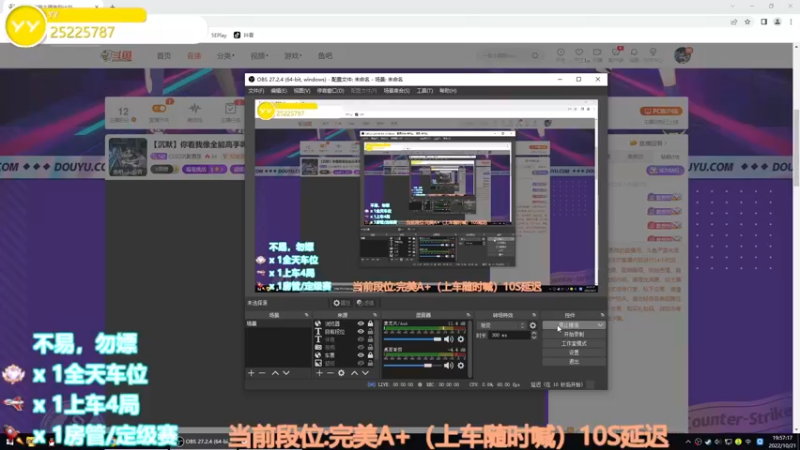The image size is (800, 450).
Task: Open the Chrome share page icon
Action: (734, 22)
